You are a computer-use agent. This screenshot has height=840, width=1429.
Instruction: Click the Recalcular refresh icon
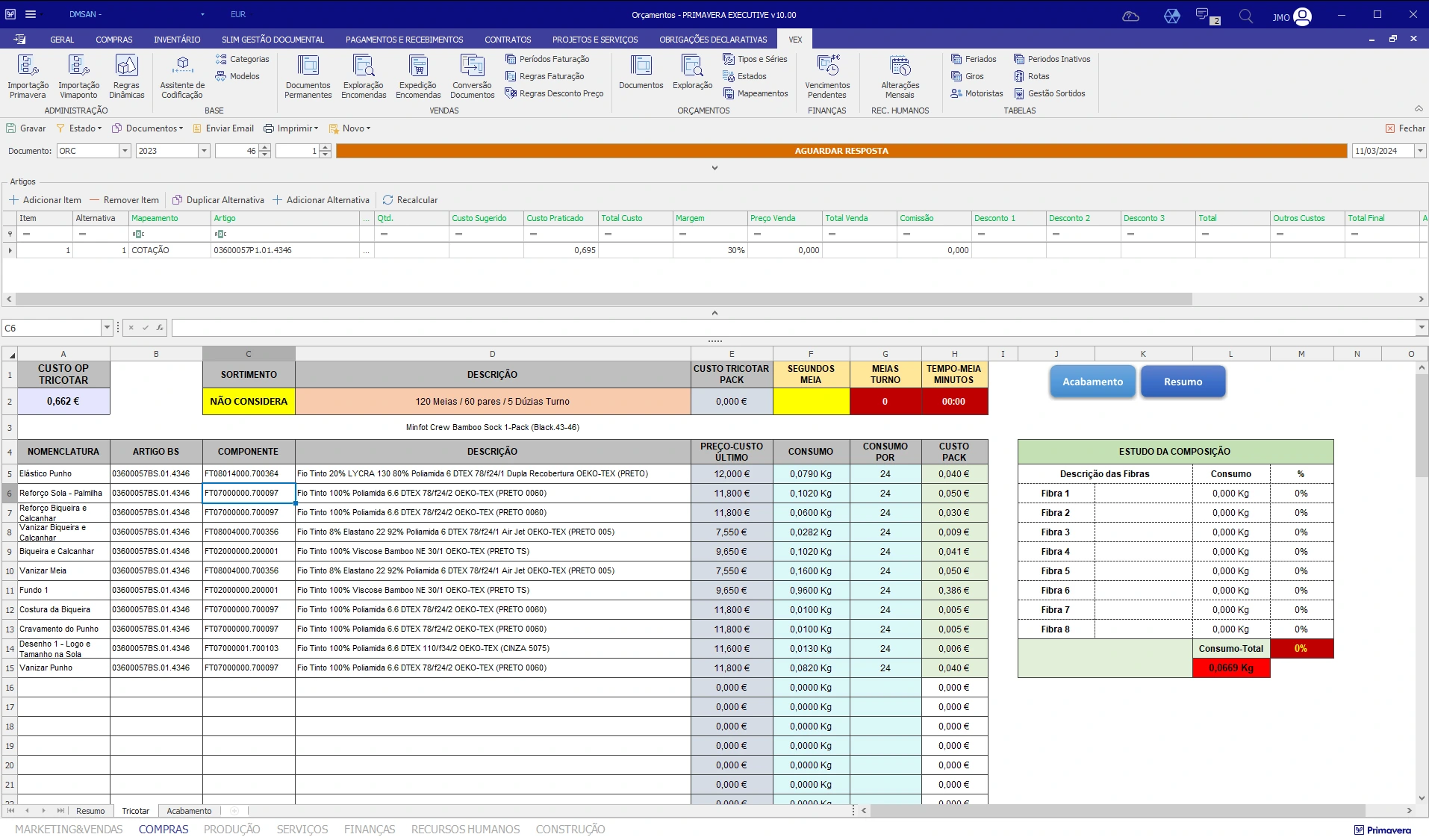pos(387,200)
